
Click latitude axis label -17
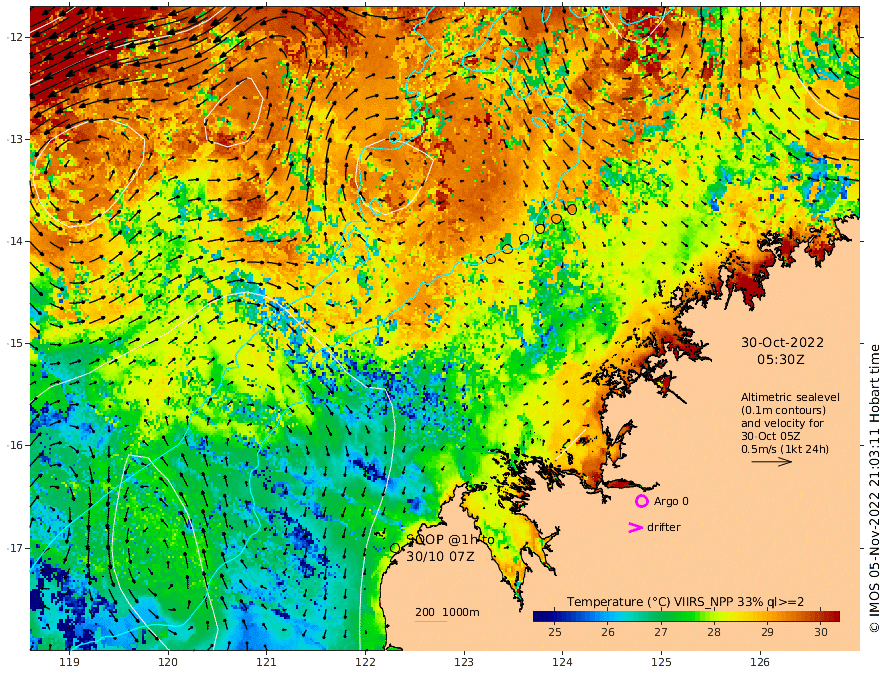(x=15, y=548)
